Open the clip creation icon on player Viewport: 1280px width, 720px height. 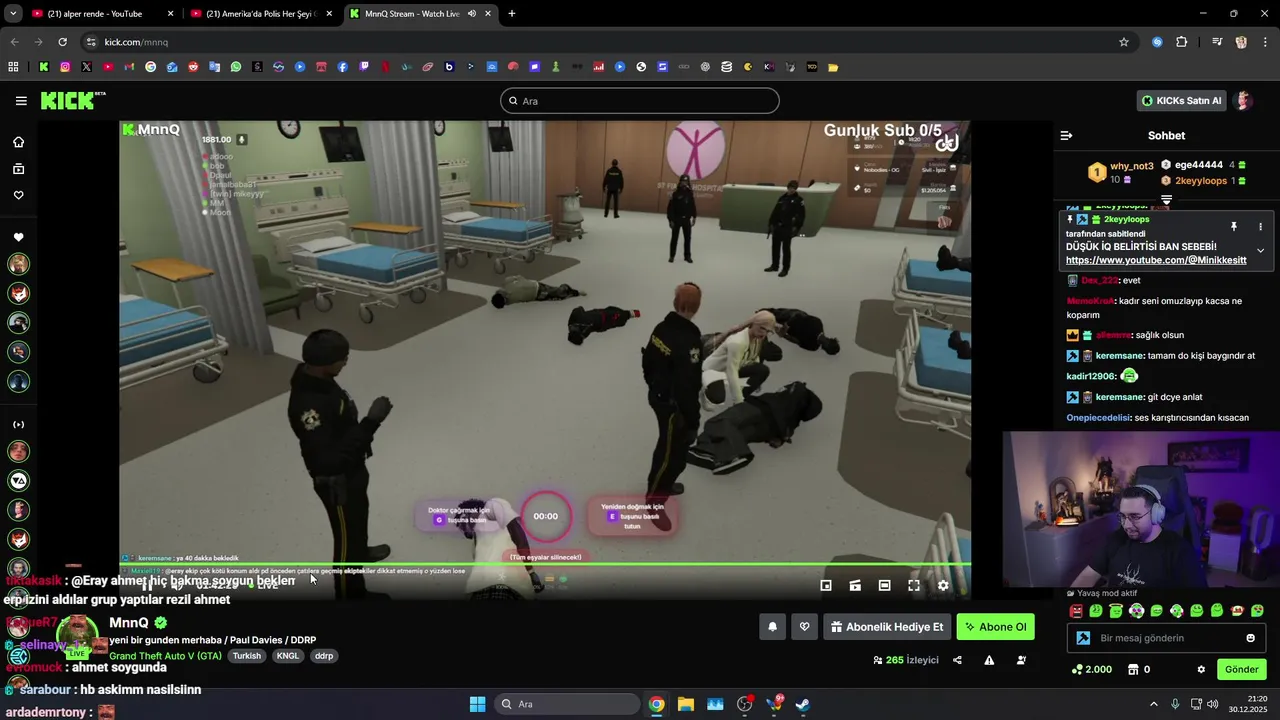tap(855, 585)
